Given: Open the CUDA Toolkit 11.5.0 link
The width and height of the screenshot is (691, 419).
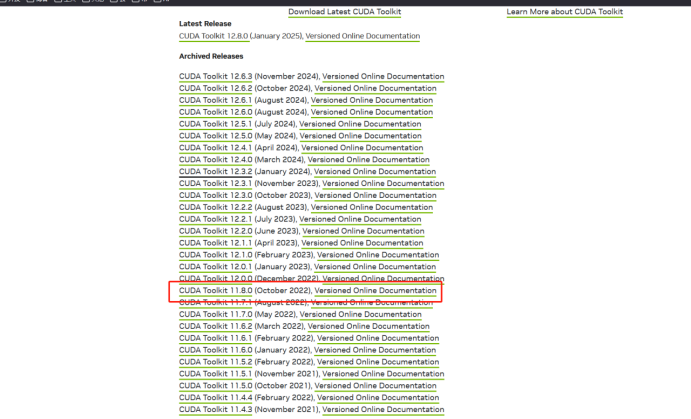Looking at the screenshot, I should point(215,386).
